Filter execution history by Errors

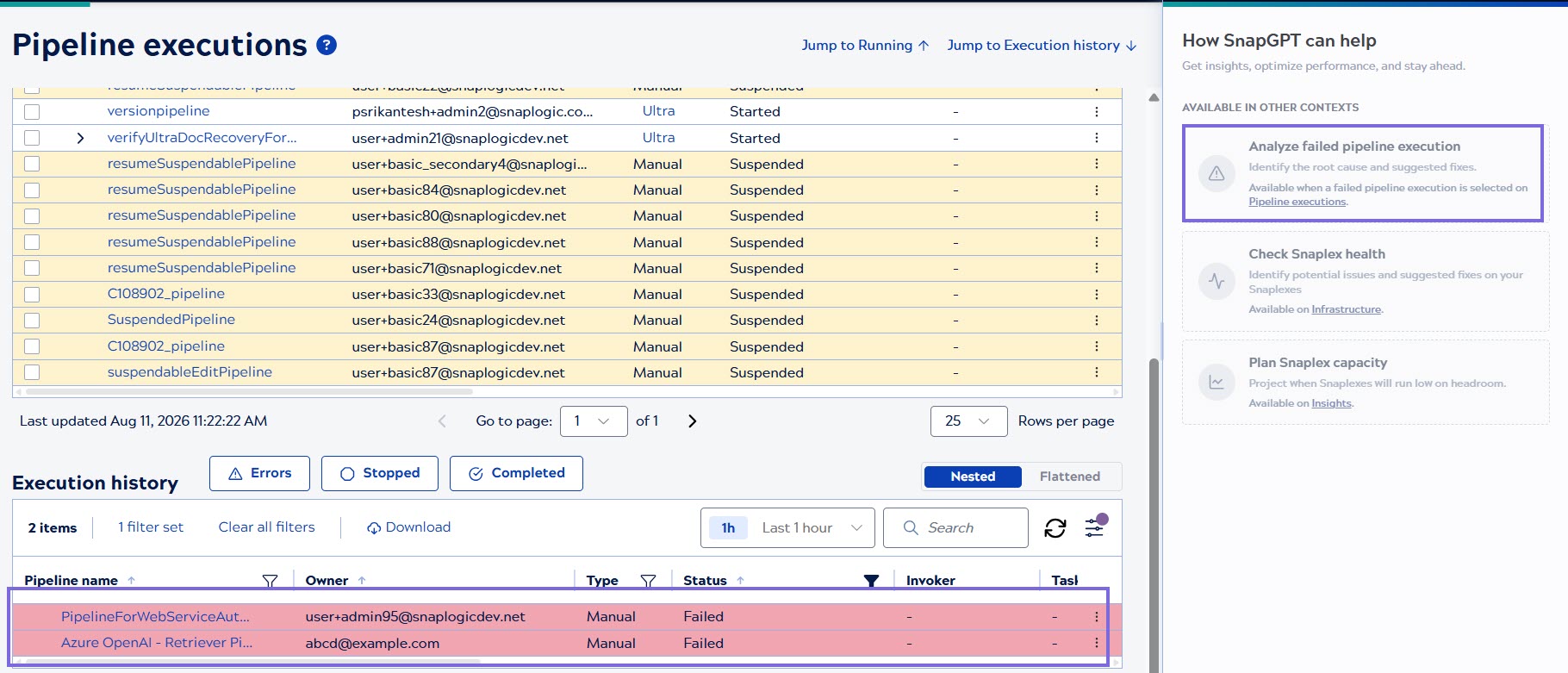pos(259,473)
